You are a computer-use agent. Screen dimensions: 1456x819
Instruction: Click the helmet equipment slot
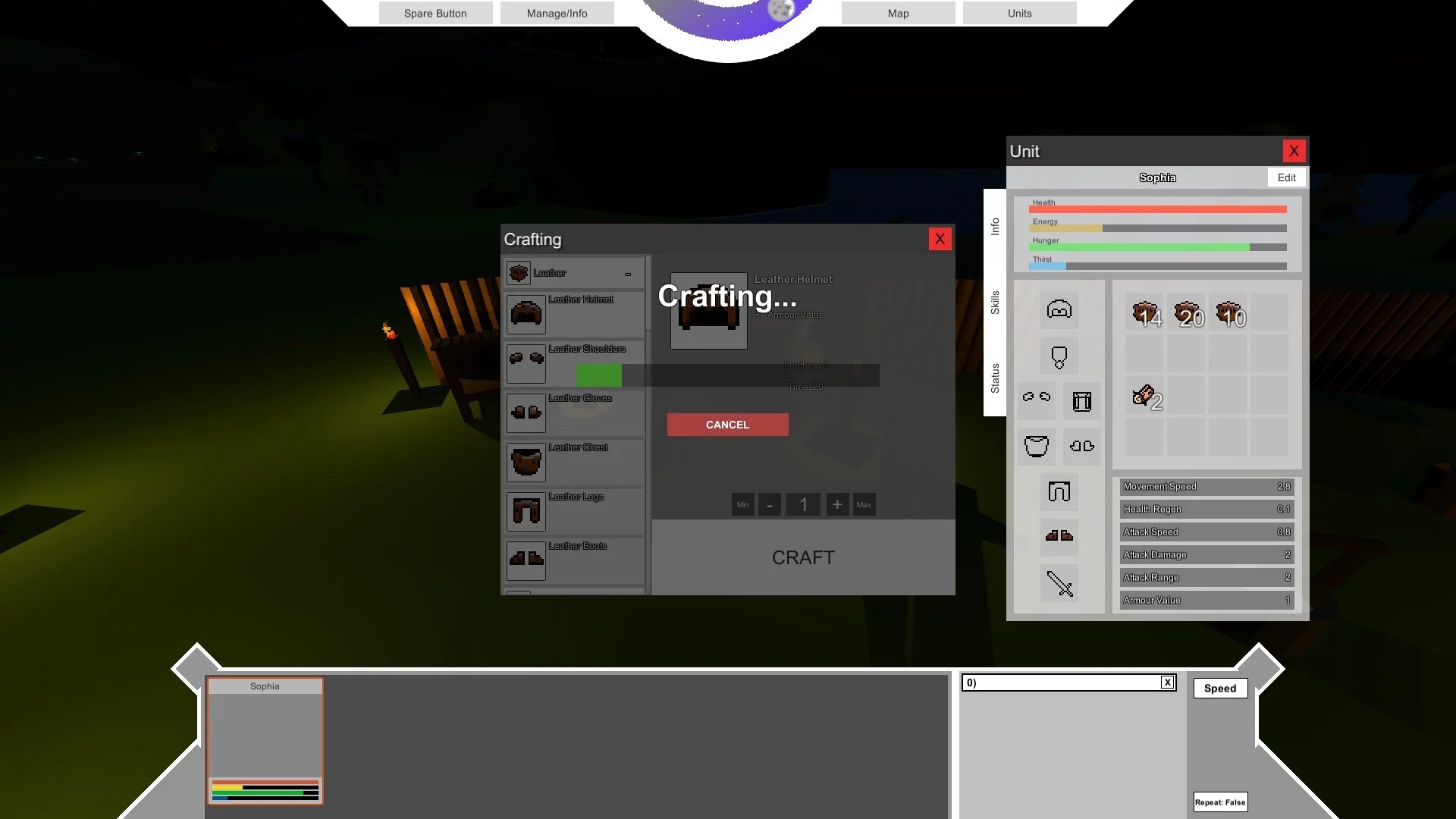[1059, 309]
